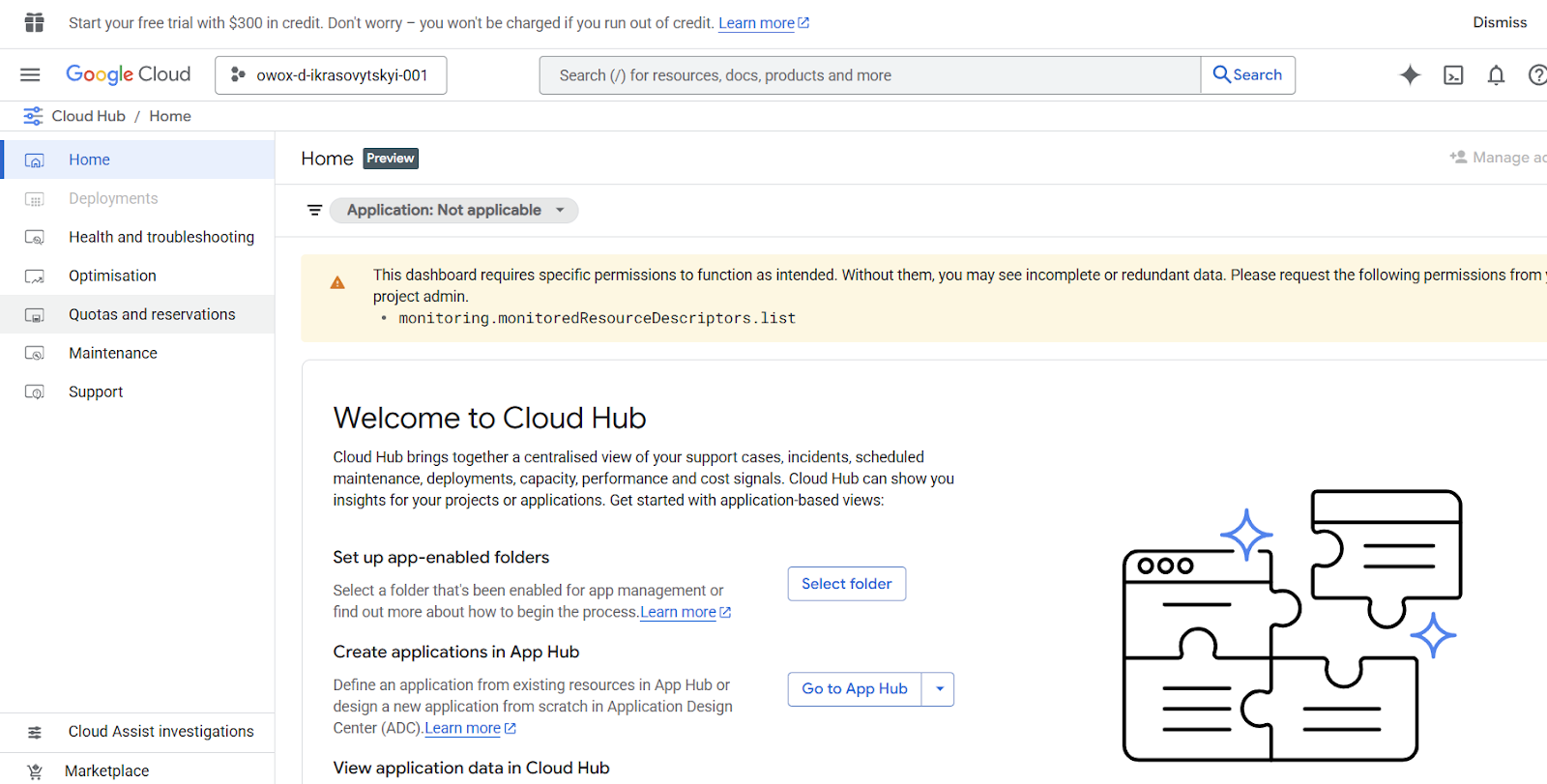1547x784 pixels.
Task: Open the Optimisation page
Action: pyautogui.click(x=137, y=276)
